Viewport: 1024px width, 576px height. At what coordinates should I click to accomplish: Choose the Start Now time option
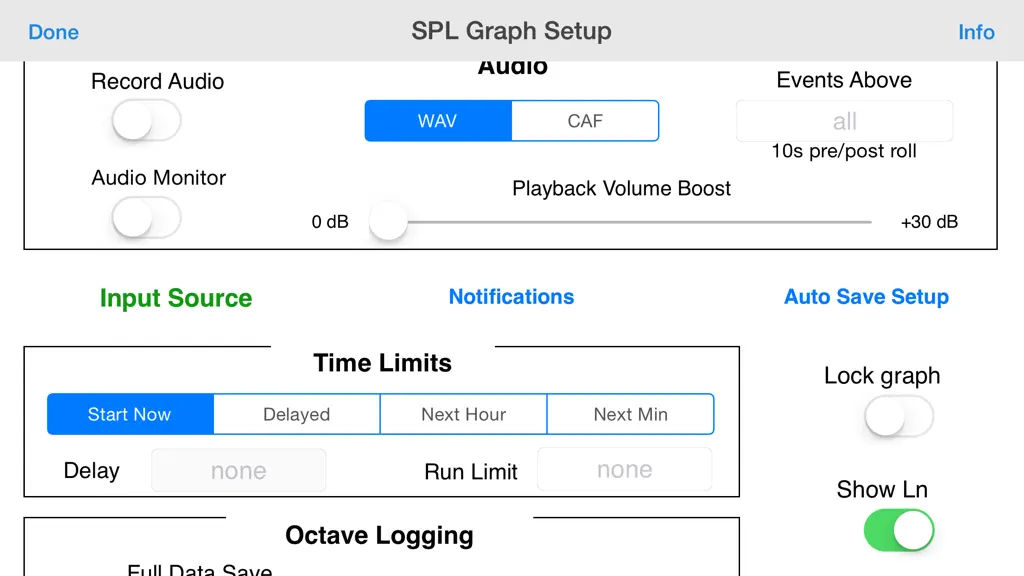coord(130,414)
